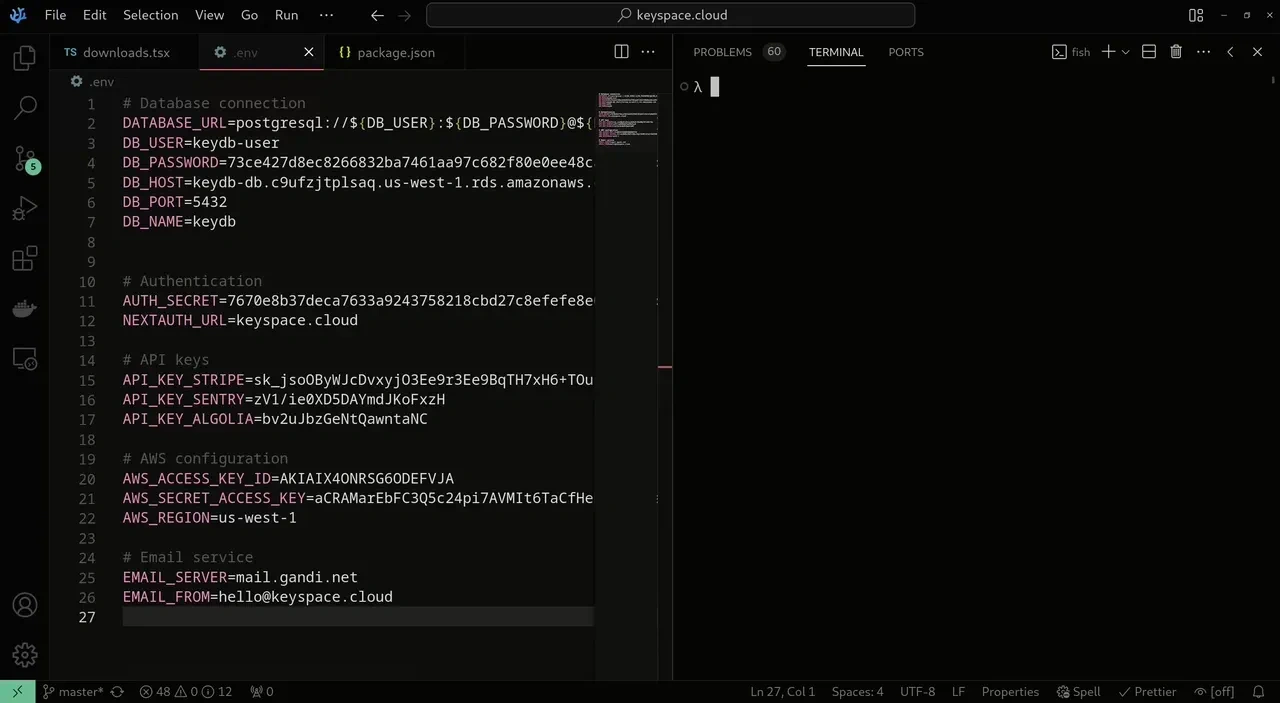Kill terminal with trash icon
1280x703 pixels.
tap(1176, 52)
